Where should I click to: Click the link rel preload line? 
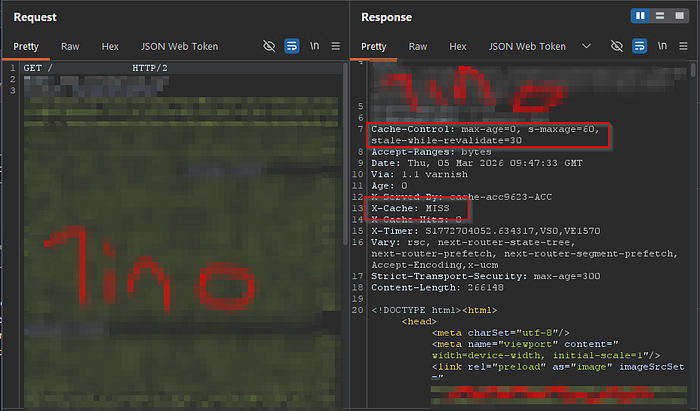pos(558,366)
